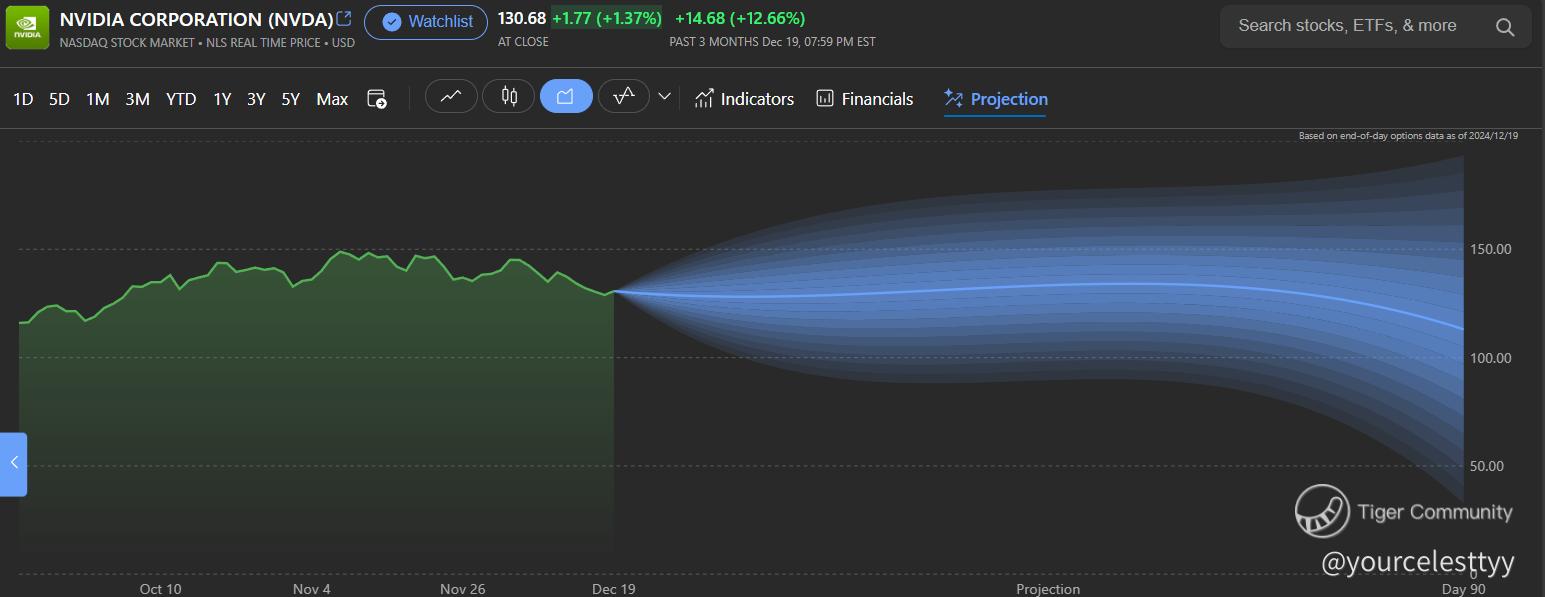Screen dimensions: 1545x597
Task: Click the 50.00 price axis label
Action: pyautogui.click(x=1487, y=466)
